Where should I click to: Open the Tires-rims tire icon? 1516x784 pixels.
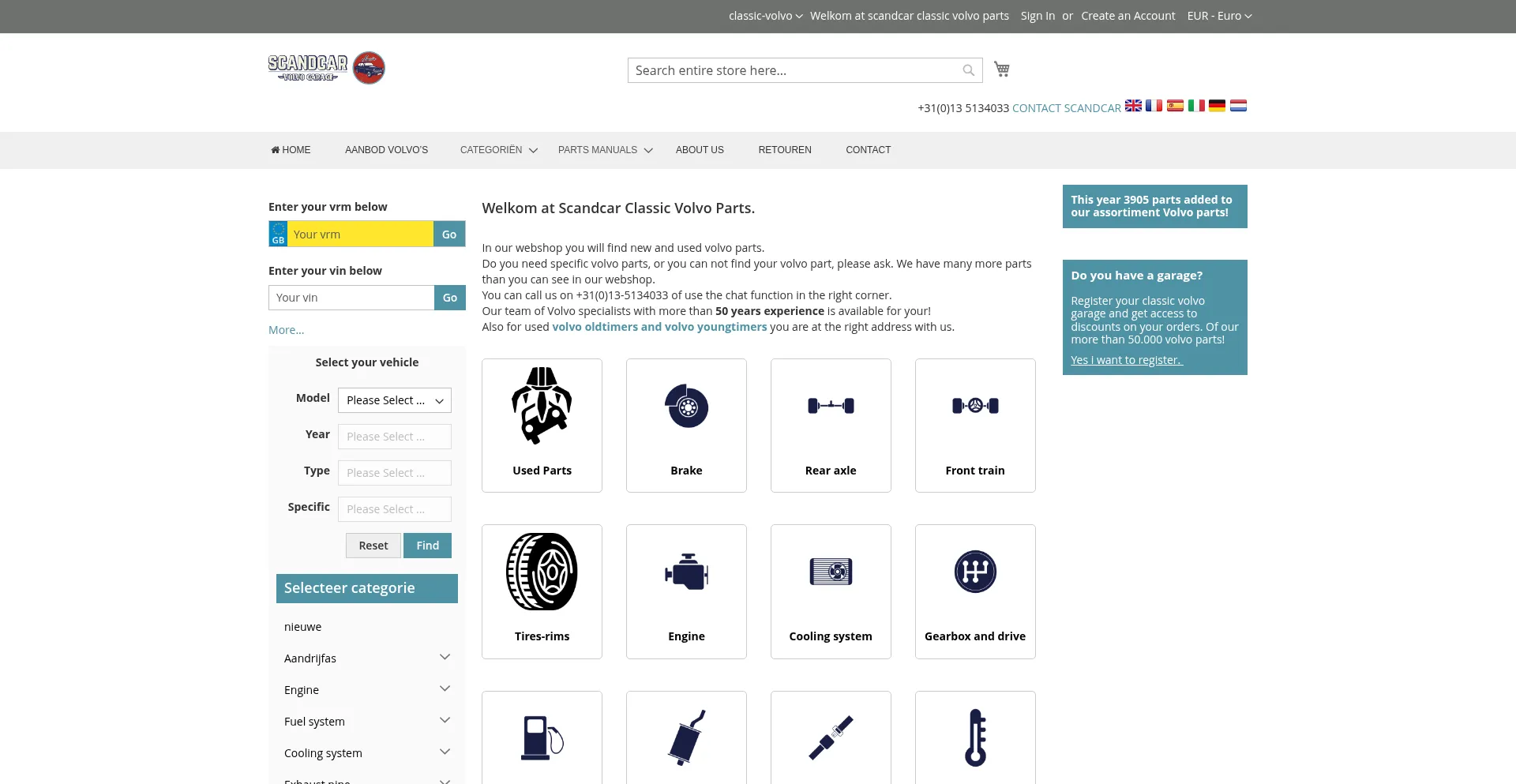coord(542,572)
